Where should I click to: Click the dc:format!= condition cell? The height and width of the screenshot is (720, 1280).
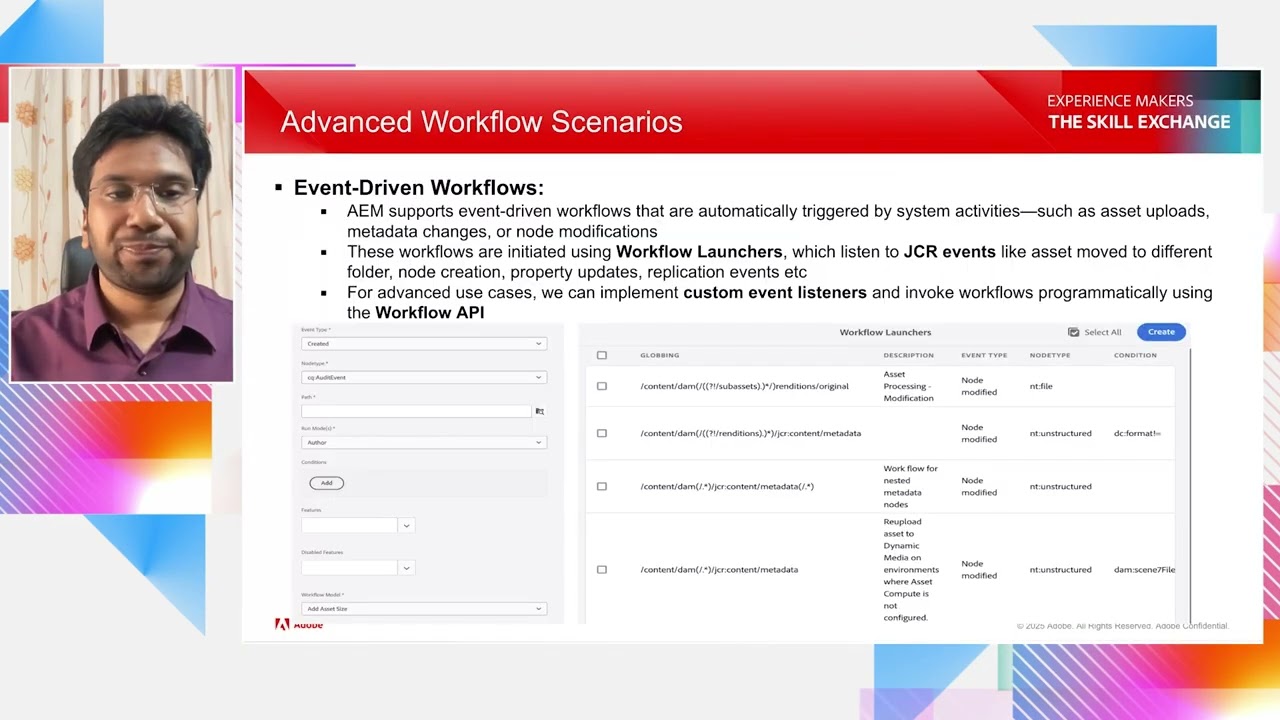1137,433
